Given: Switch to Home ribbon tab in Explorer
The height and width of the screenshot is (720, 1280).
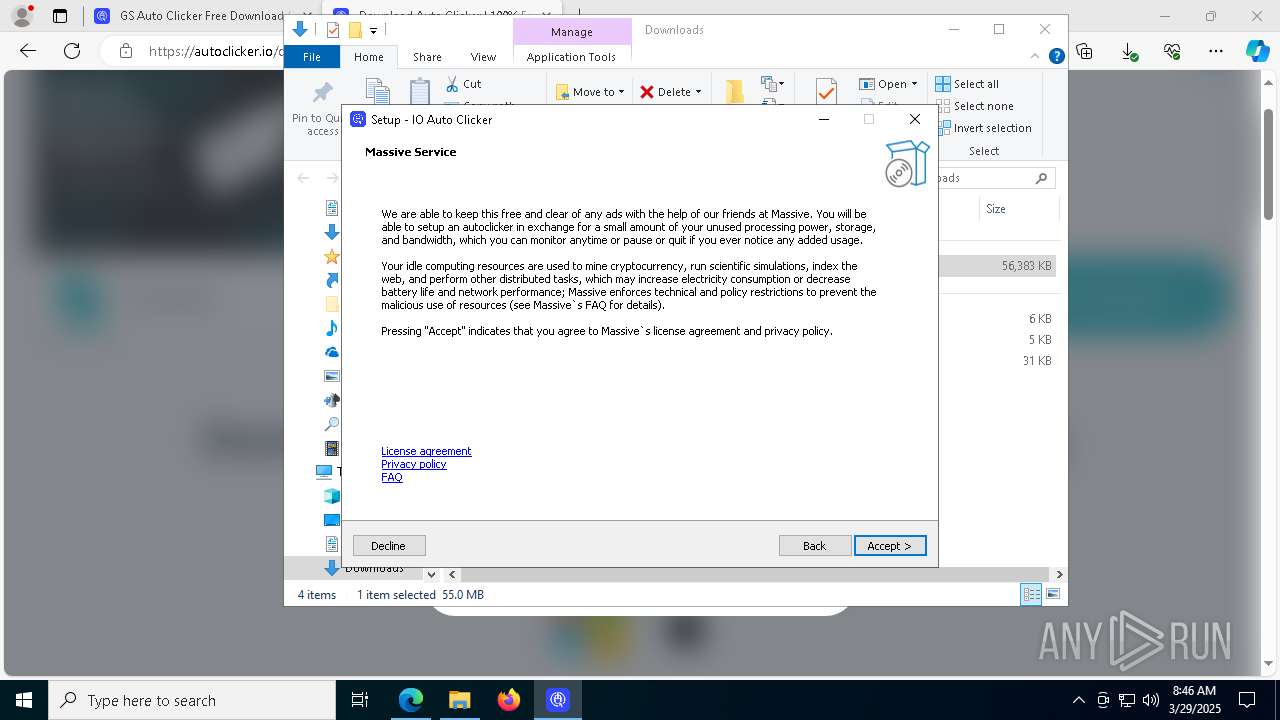Looking at the screenshot, I should (x=369, y=57).
